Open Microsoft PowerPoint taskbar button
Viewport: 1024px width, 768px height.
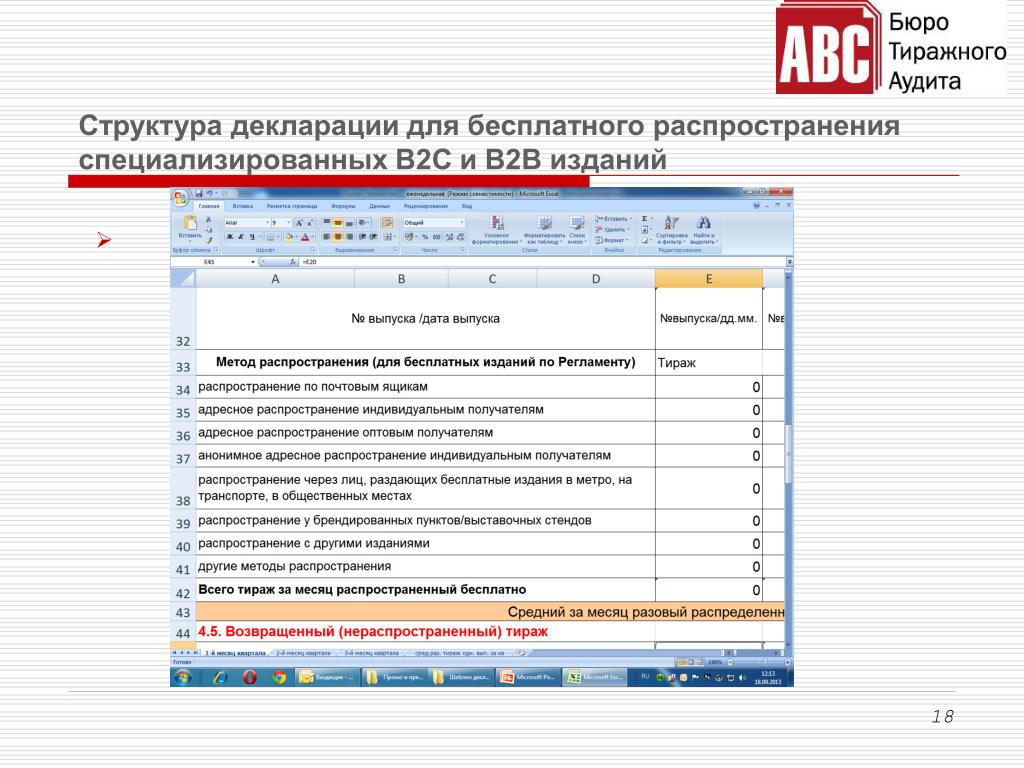pyautogui.click(x=529, y=677)
